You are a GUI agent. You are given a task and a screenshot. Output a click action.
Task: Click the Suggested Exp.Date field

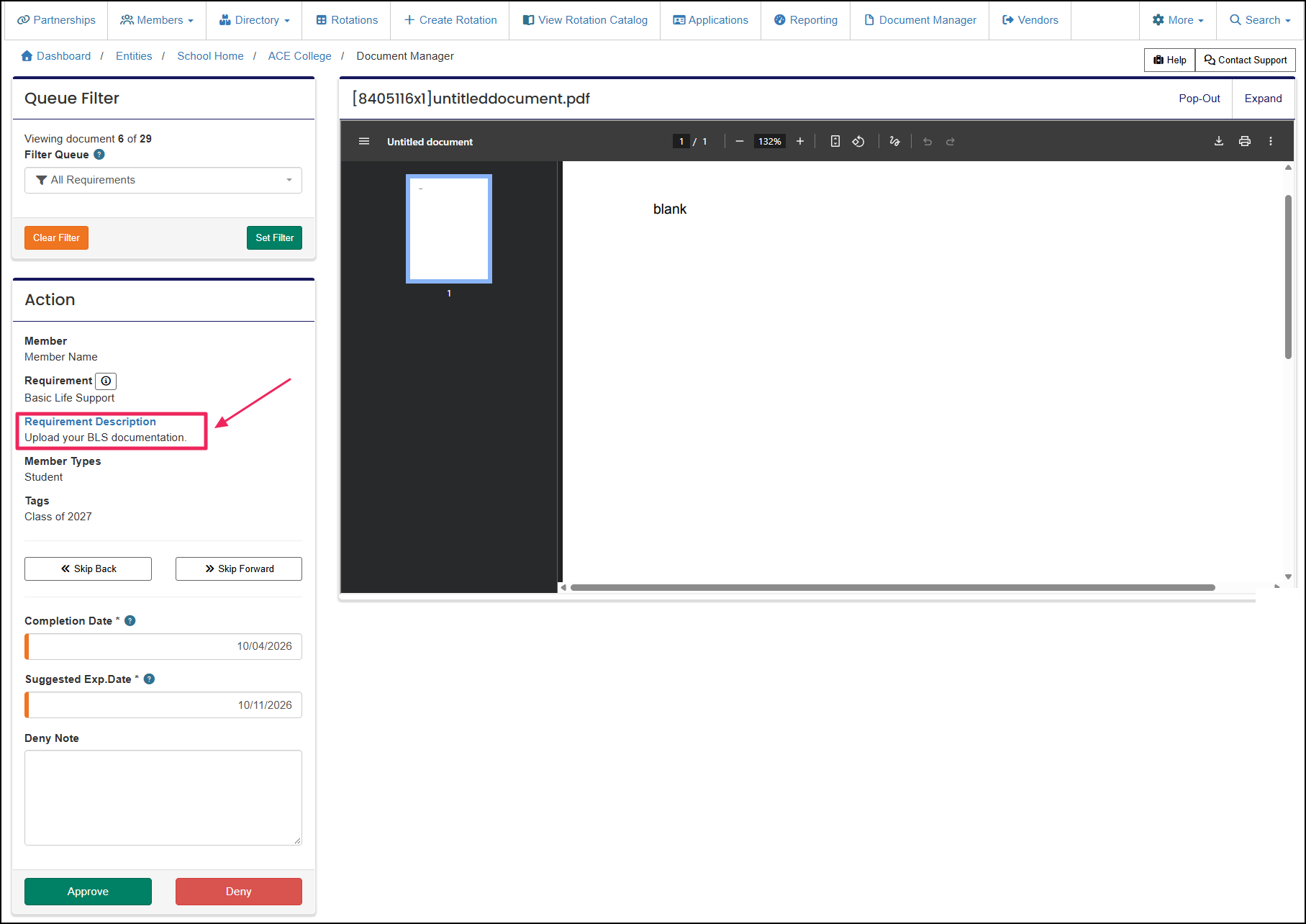pyautogui.click(x=163, y=705)
